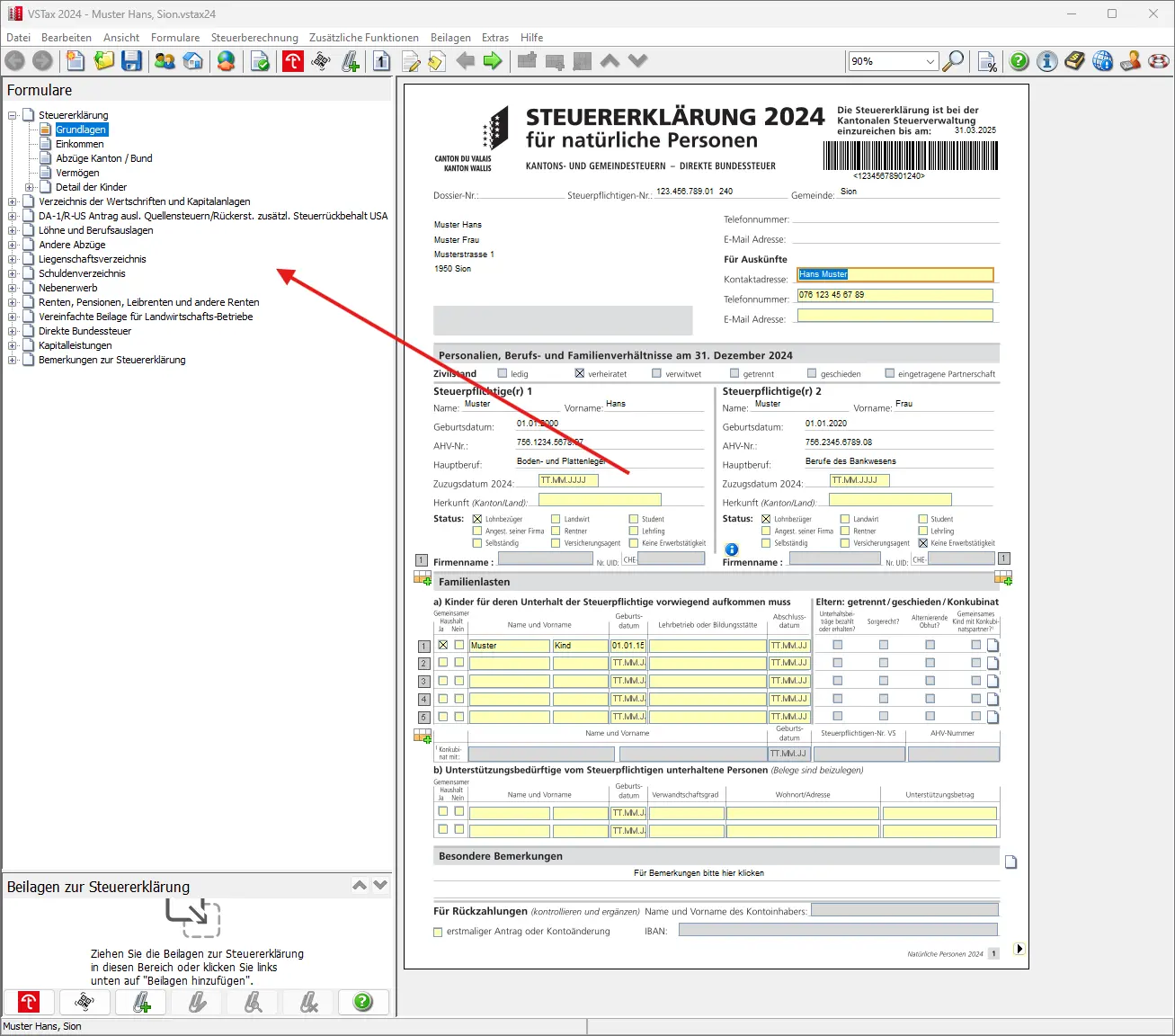
Task: Open the blue info icon in toolbar
Action: coord(1046,61)
